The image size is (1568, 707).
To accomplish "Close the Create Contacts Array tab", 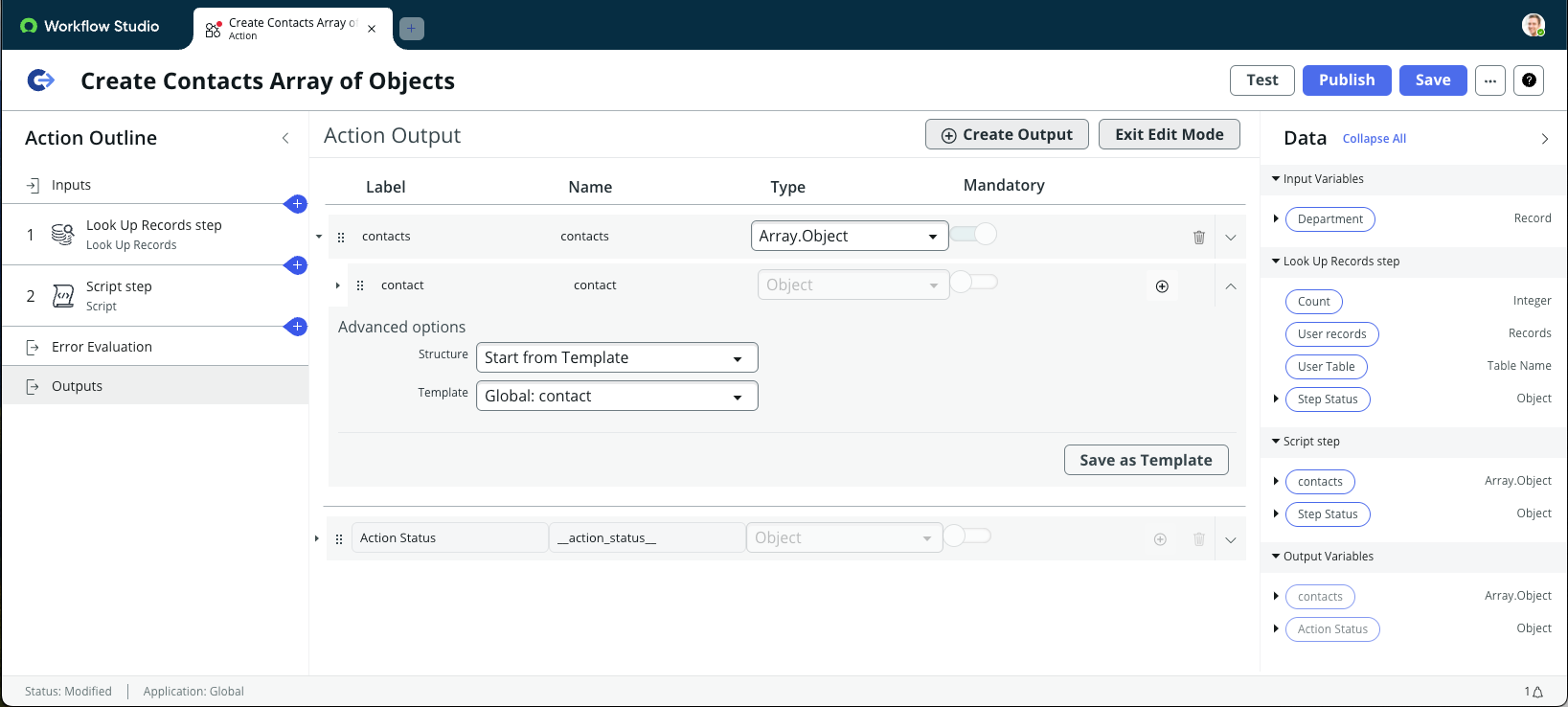I will (372, 29).
